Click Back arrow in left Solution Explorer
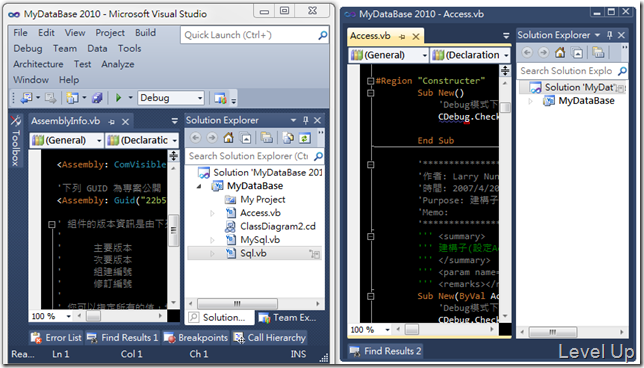 196,138
